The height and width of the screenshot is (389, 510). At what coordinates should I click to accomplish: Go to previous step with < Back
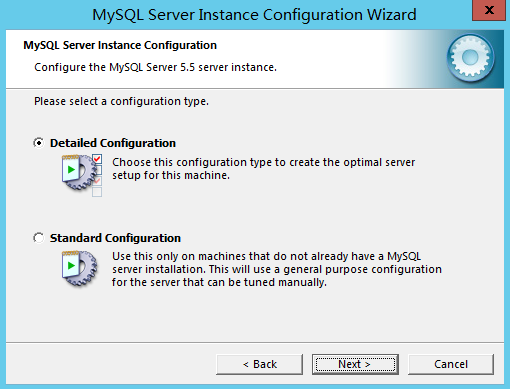tap(259, 364)
